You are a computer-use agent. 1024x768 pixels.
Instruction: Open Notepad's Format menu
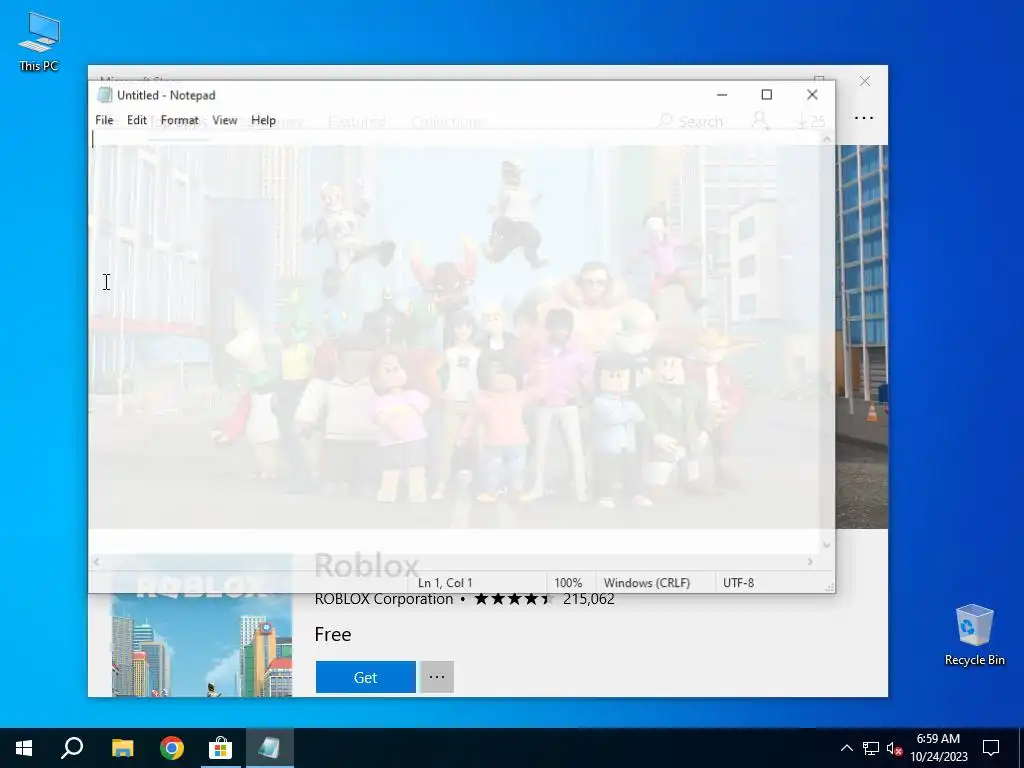(x=180, y=120)
